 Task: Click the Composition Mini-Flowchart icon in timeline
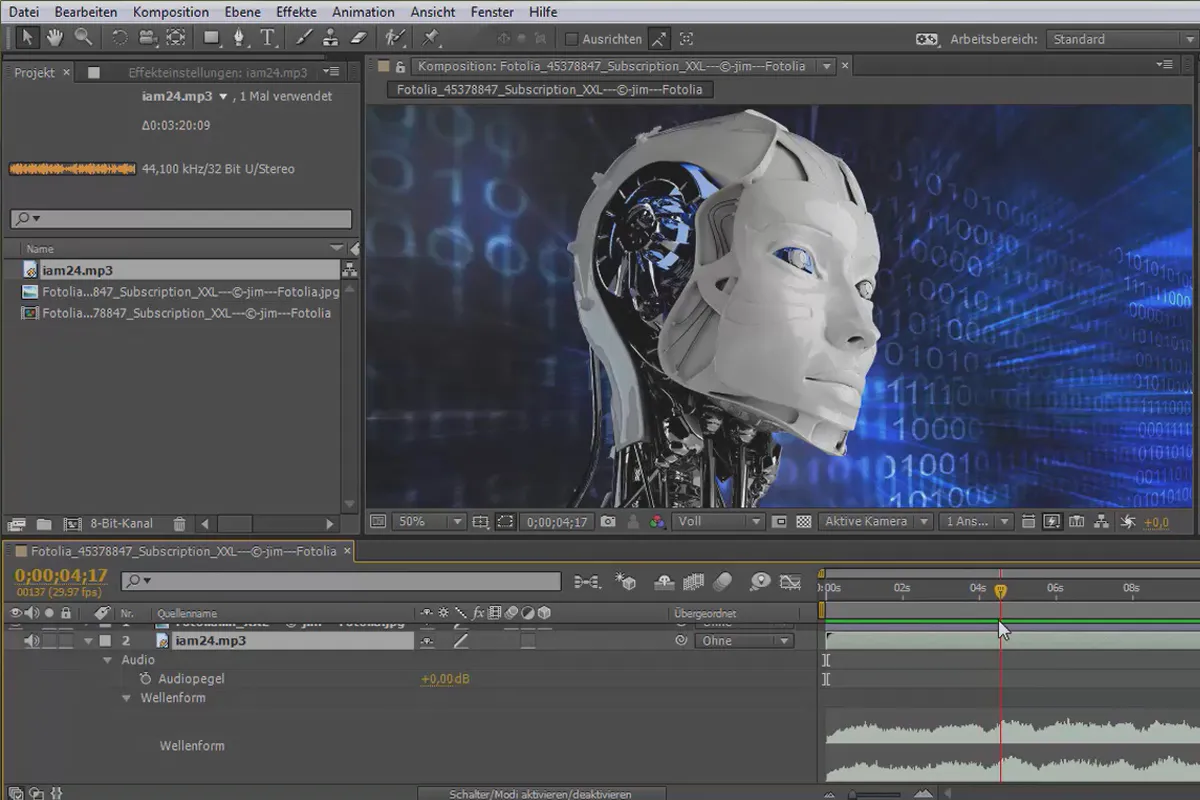point(587,581)
